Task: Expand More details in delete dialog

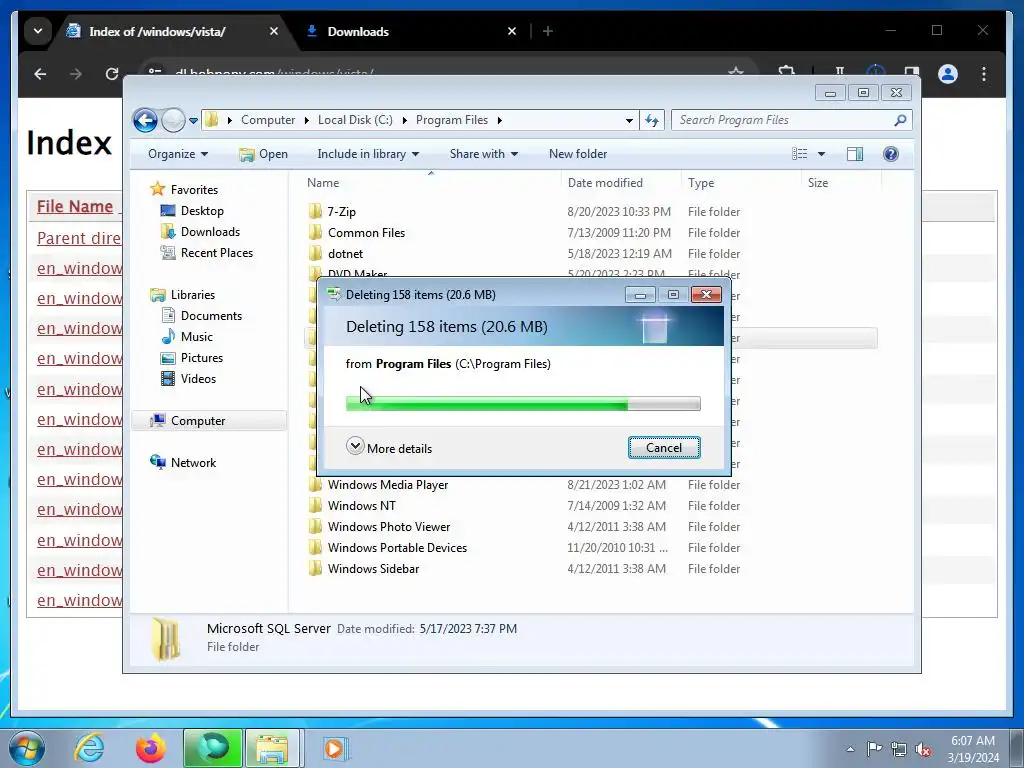Action: point(389,448)
